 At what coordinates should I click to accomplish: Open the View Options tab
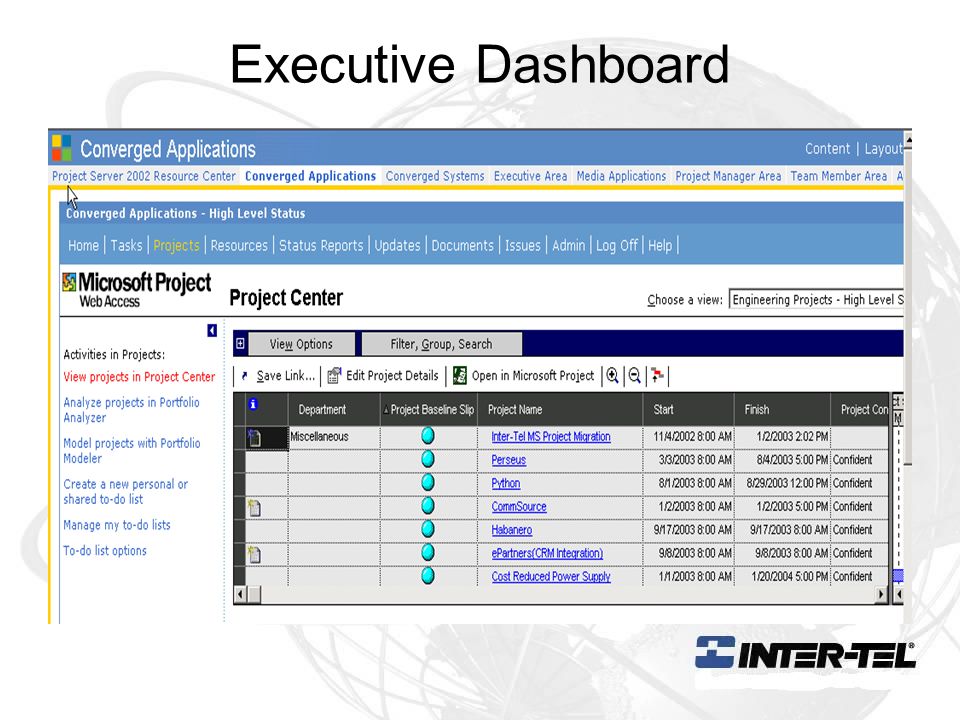tap(301, 344)
